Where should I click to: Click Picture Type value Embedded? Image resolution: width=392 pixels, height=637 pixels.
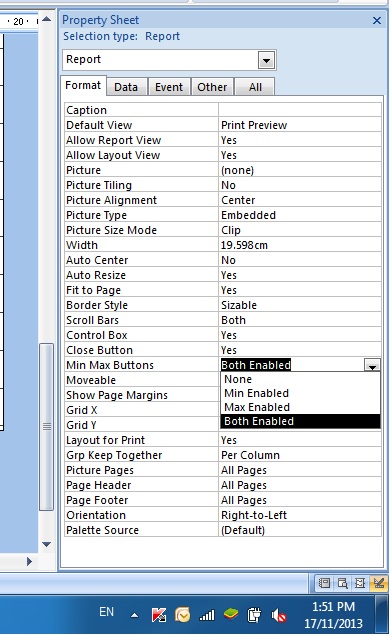click(300, 215)
